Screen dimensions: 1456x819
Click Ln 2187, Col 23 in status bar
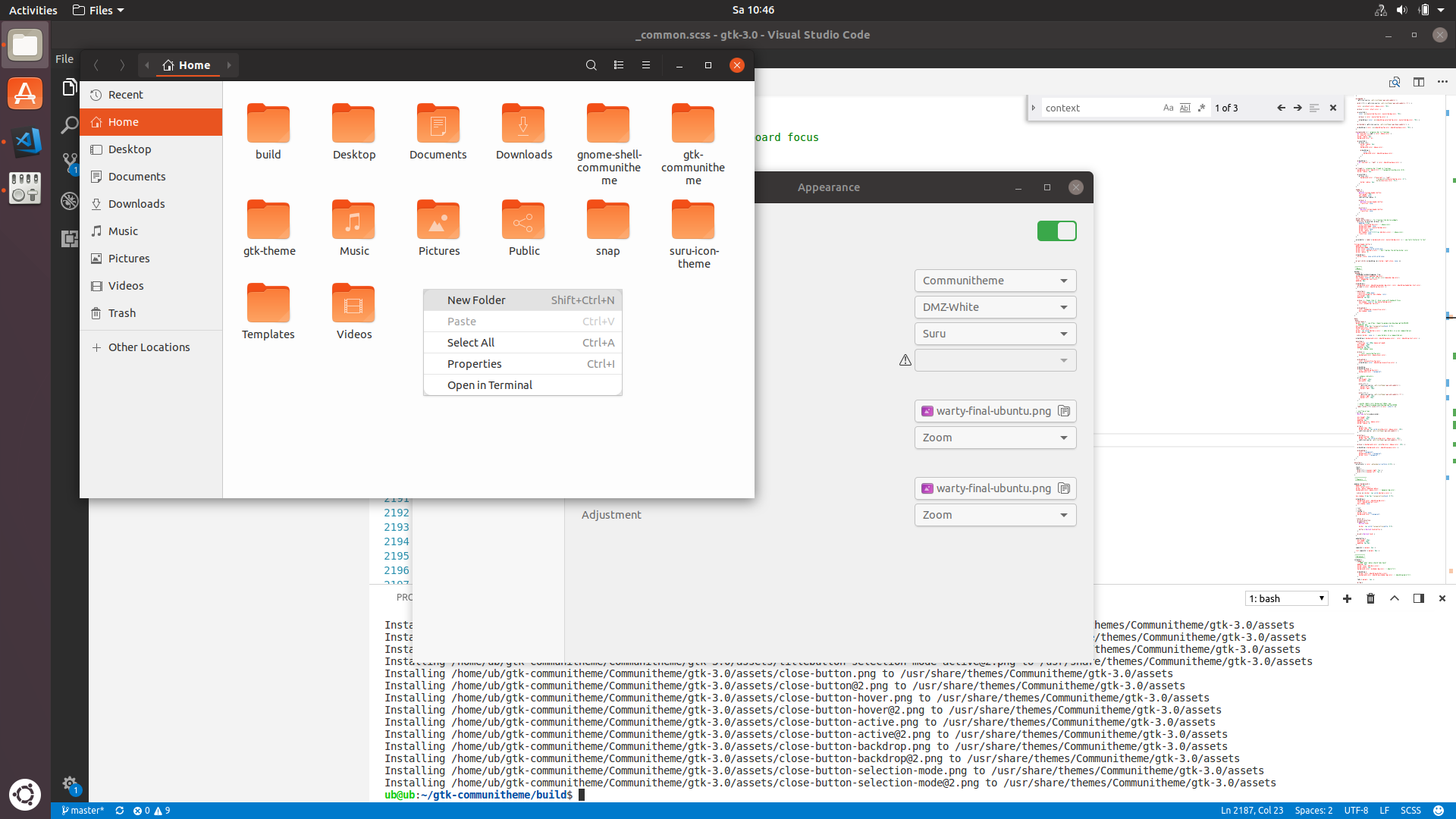pos(1253,810)
